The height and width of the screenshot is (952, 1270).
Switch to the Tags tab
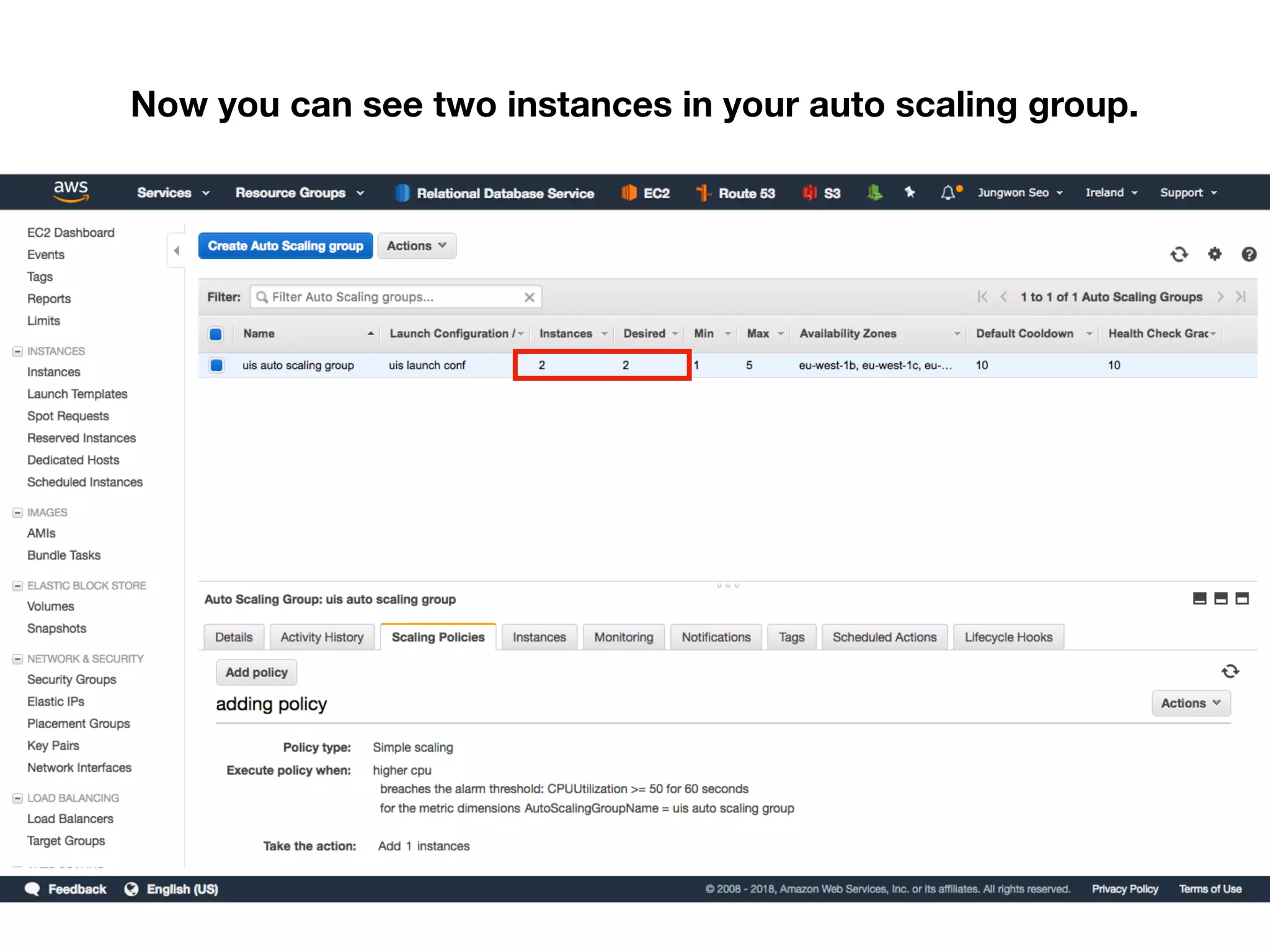point(792,637)
